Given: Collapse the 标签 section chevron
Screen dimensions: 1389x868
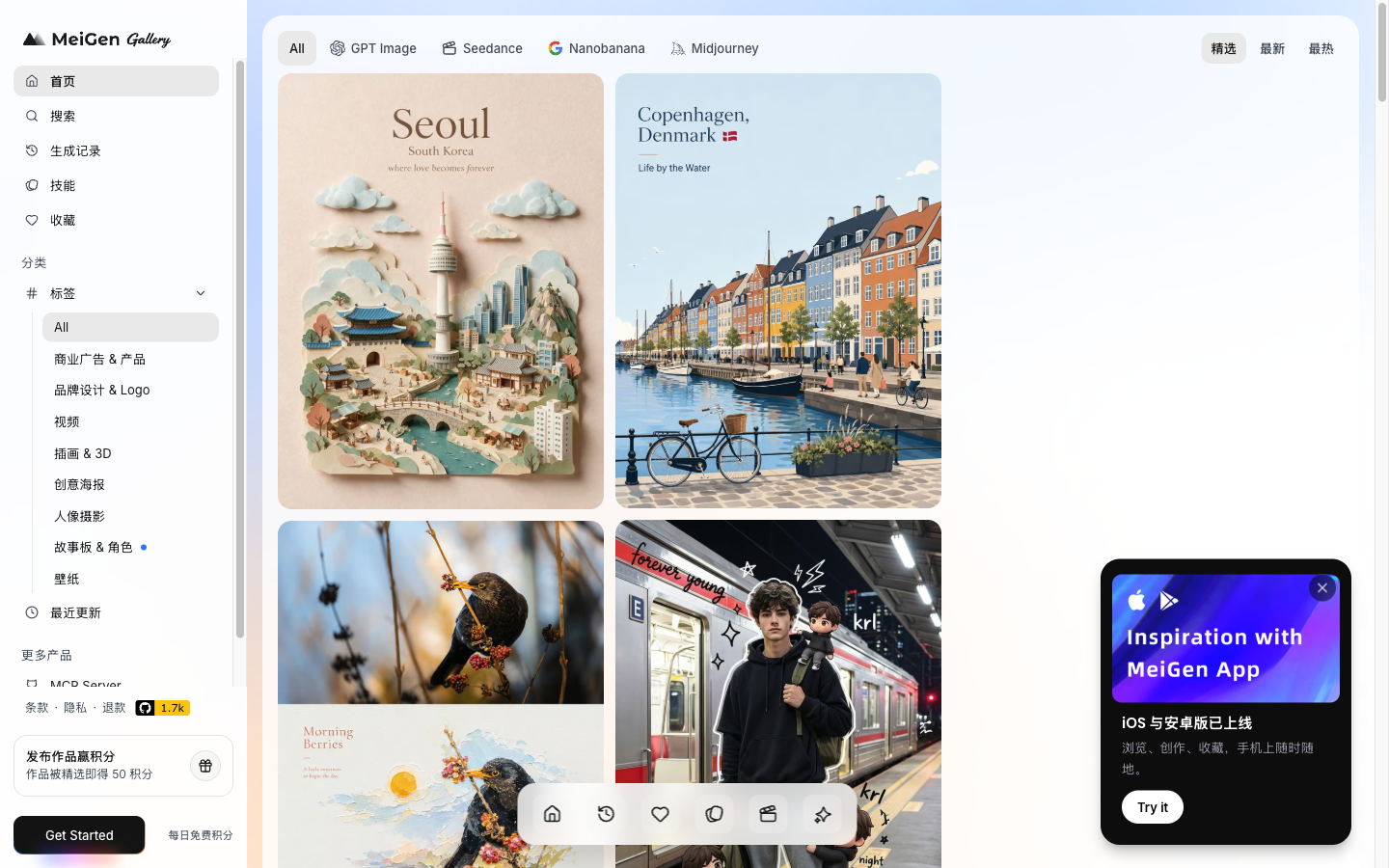Looking at the screenshot, I should [201, 293].
